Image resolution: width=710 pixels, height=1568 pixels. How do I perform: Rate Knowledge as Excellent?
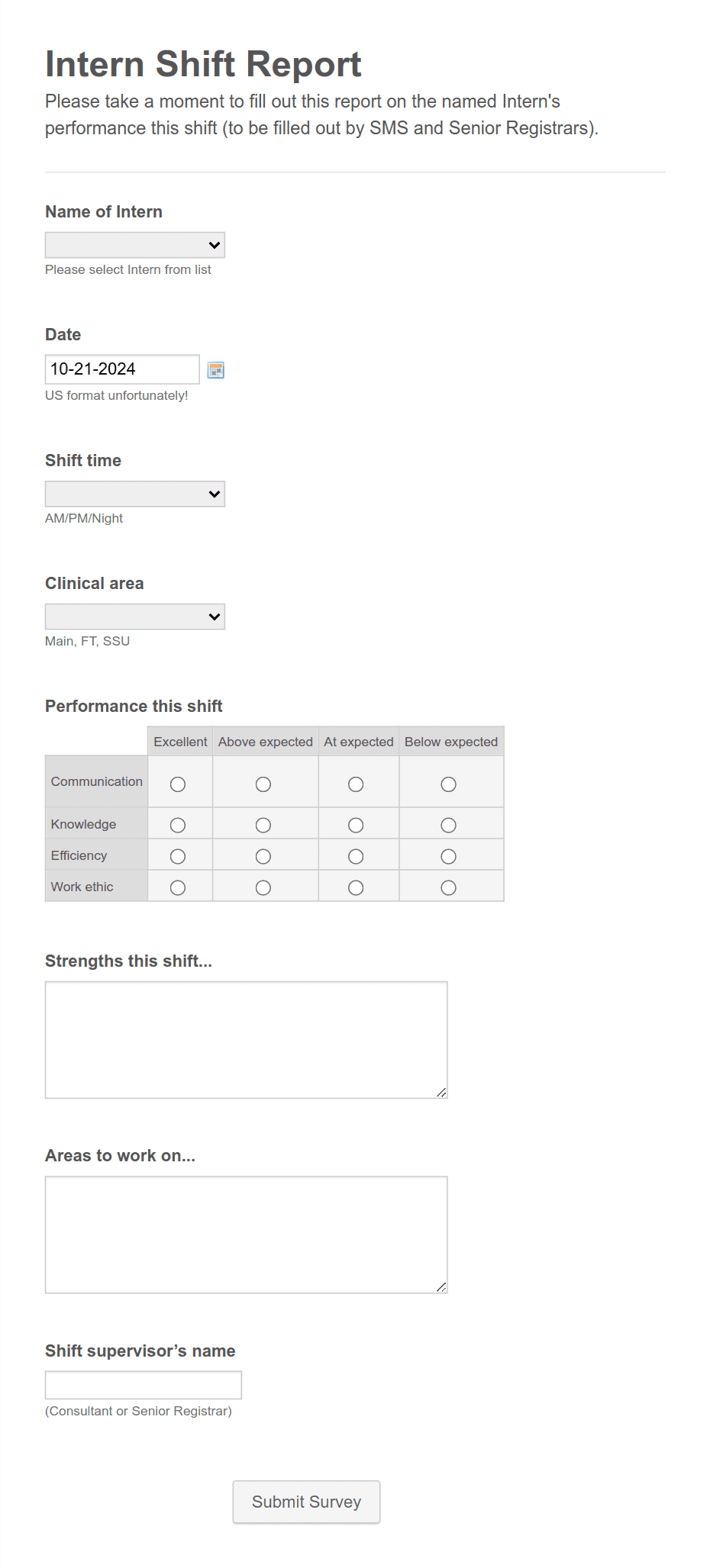[179, 824]
